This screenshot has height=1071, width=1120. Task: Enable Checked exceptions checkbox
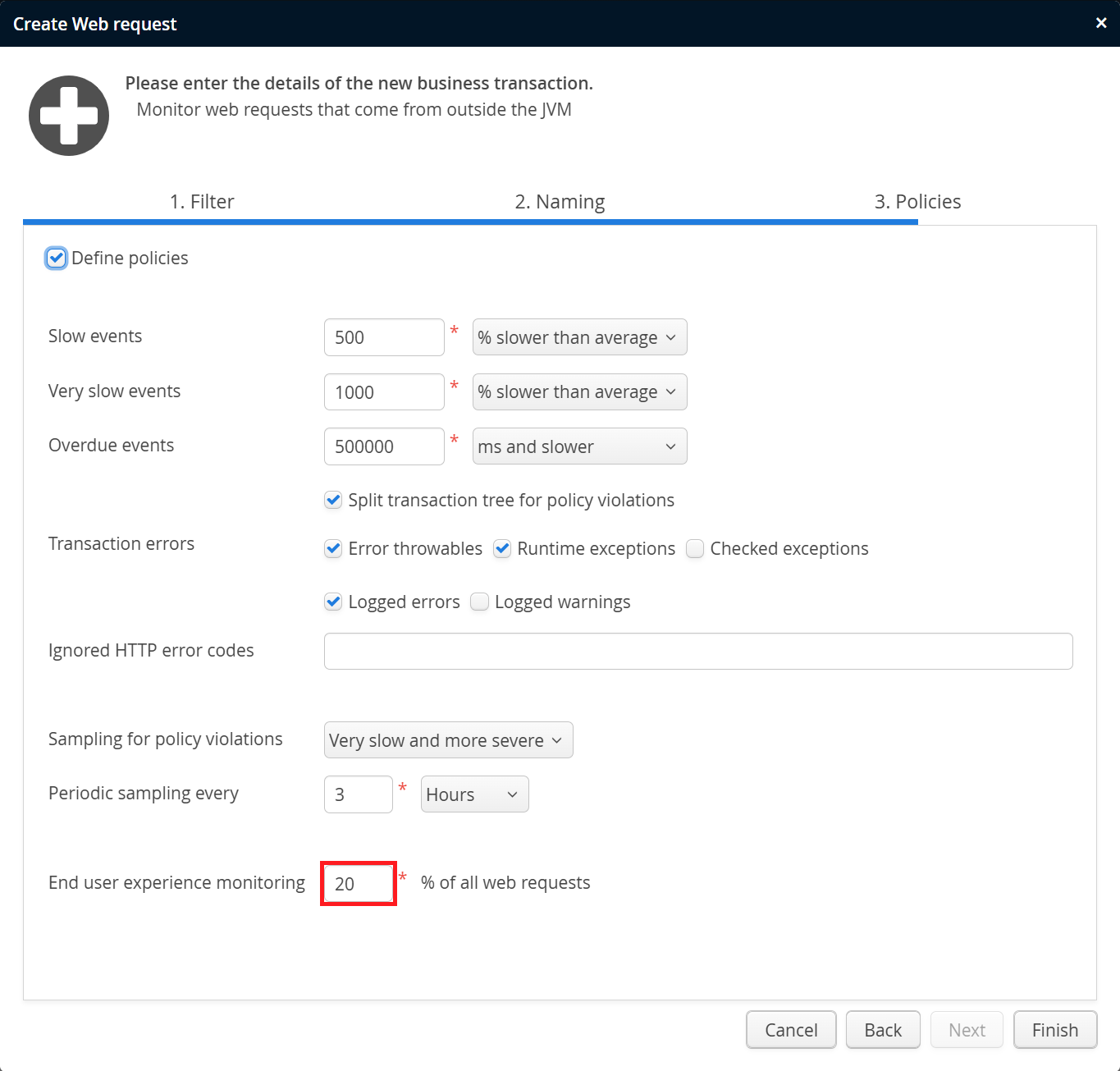695,549
